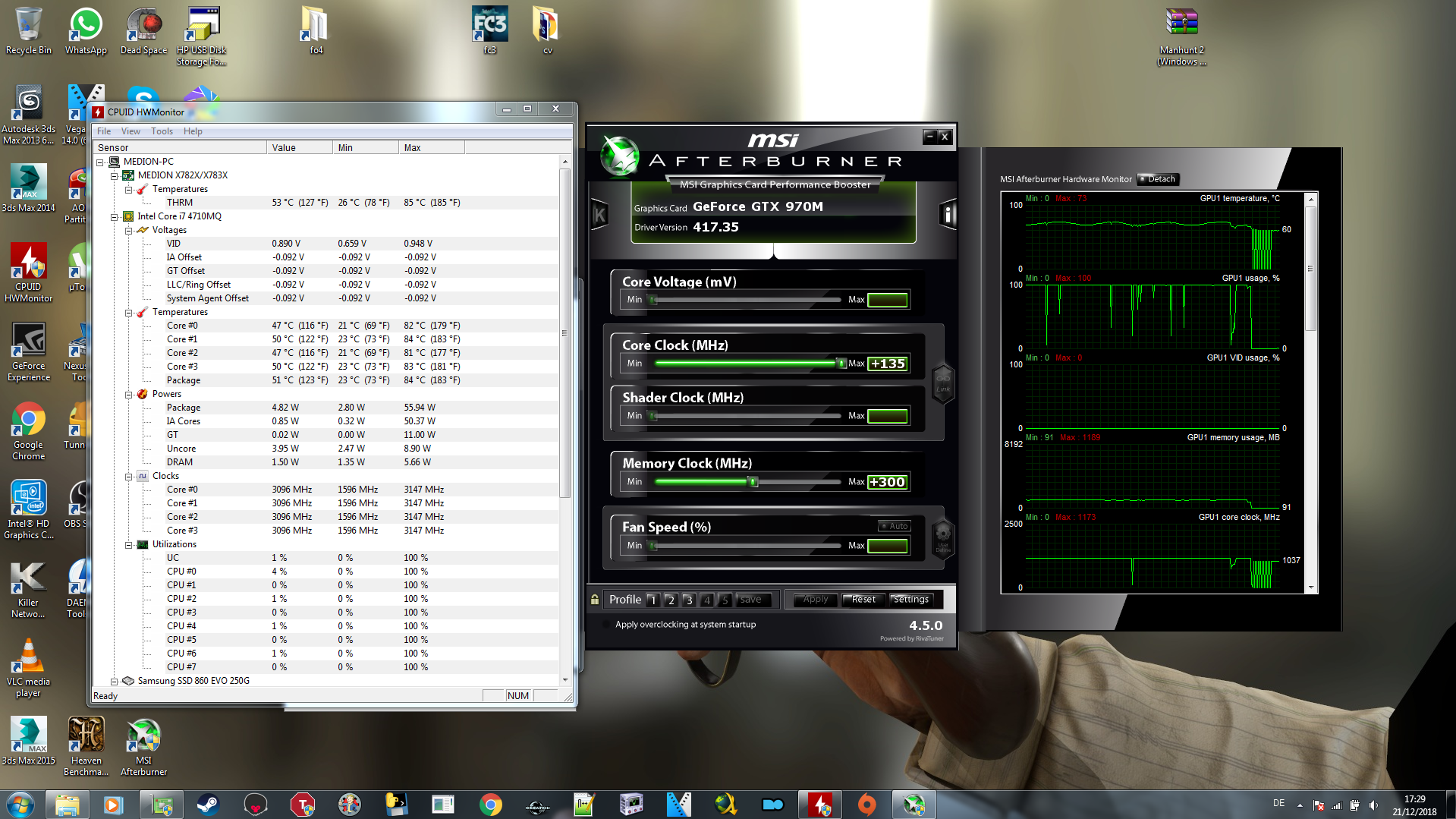
Task: Click the Afterburner information 'i' side button
Action: (948, 215)
